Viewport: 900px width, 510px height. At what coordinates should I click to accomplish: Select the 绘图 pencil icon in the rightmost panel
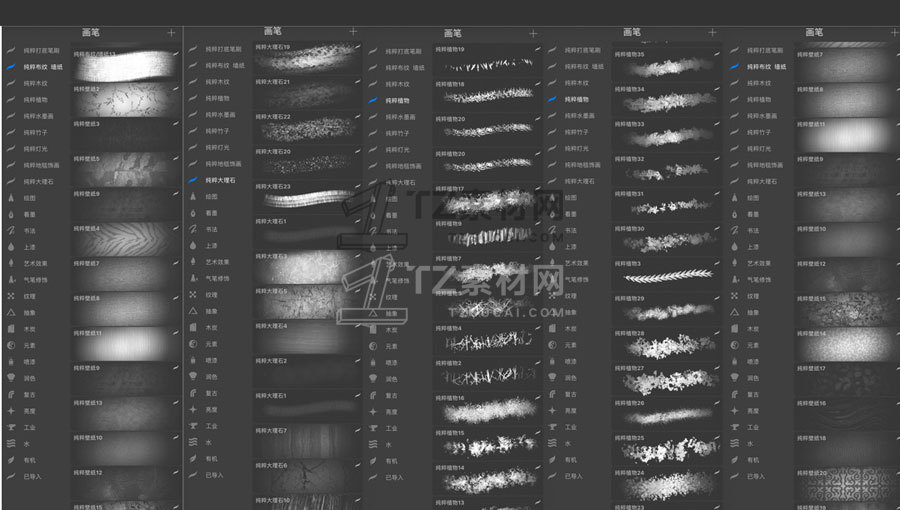[734, 197]
